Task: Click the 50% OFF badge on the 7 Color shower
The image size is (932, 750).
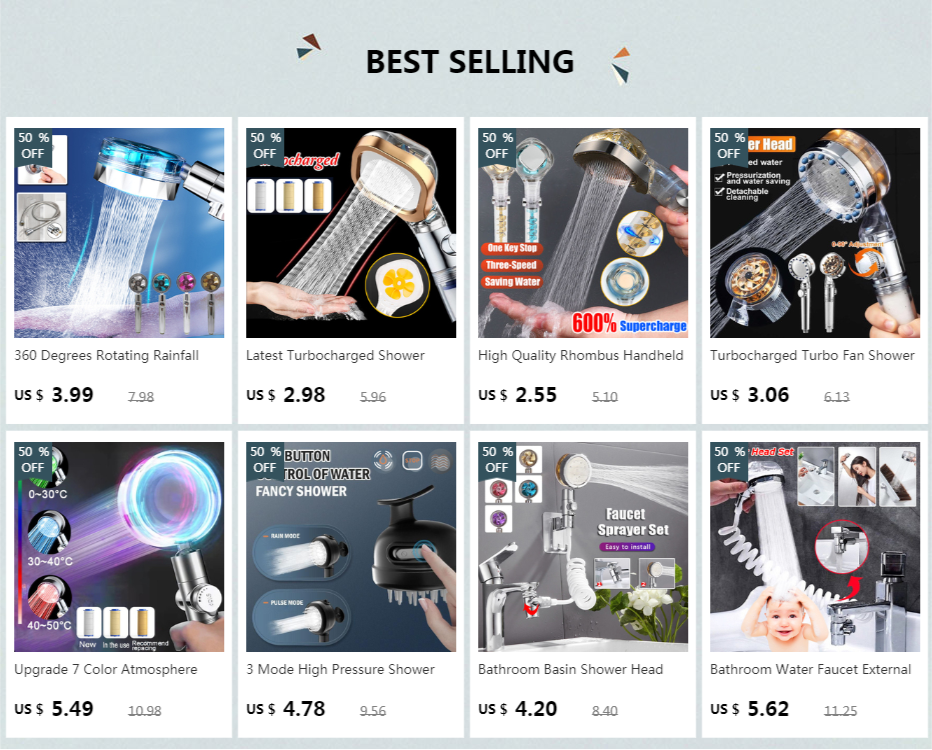Action: [x=33, y=460]
